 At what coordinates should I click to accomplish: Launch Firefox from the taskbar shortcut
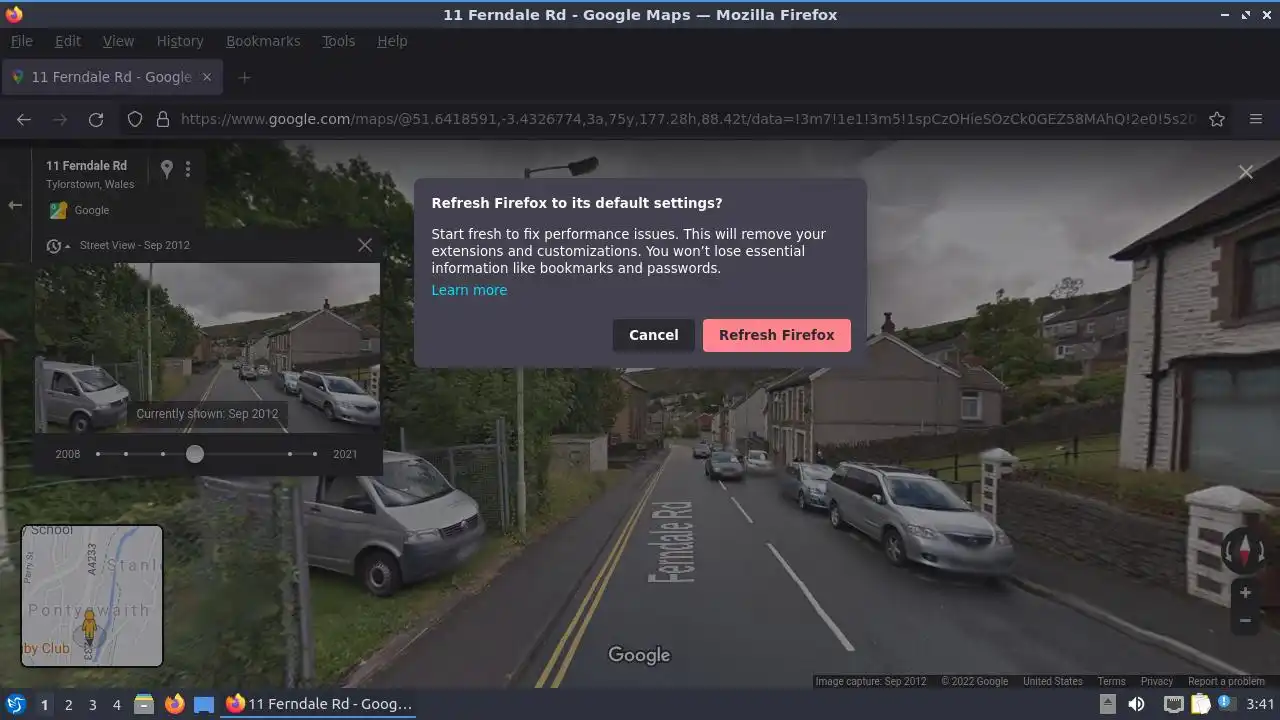(174, 704)
